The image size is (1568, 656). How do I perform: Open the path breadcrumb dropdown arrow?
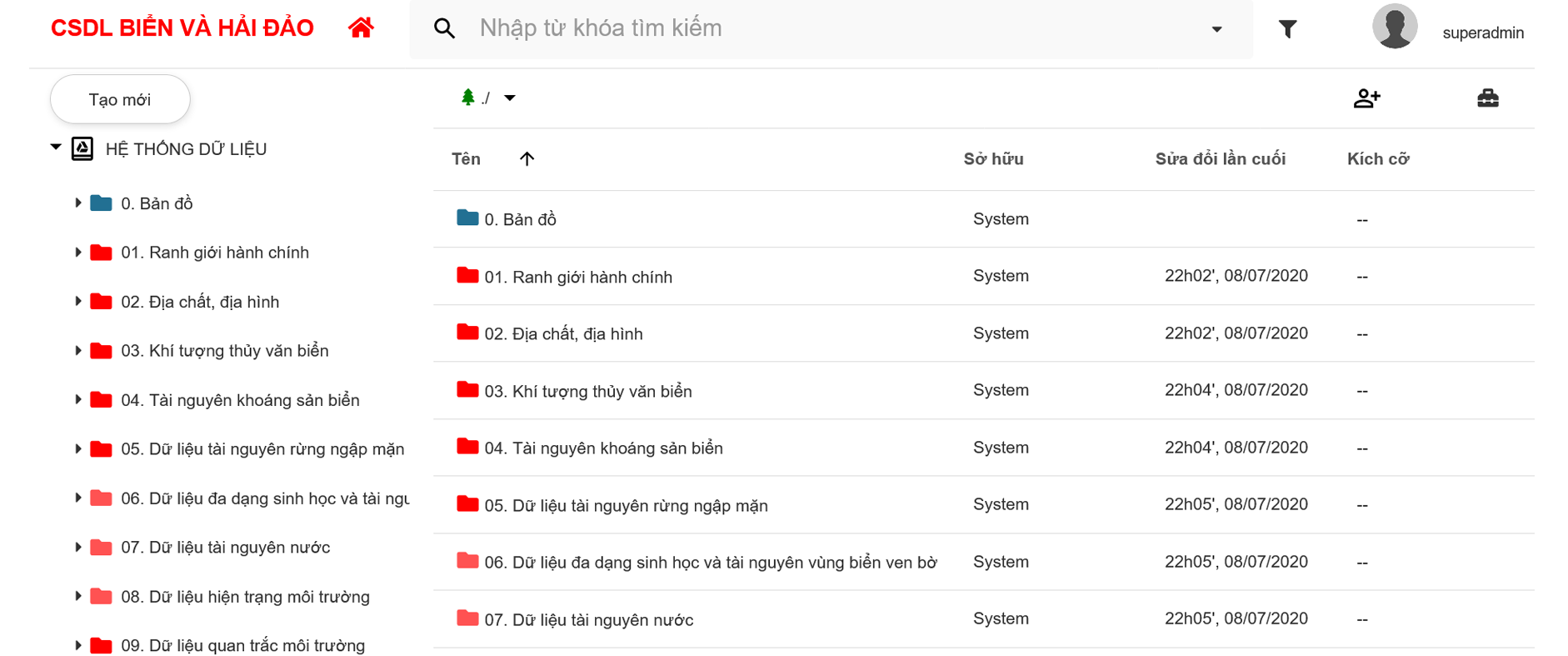click(510, 98)
